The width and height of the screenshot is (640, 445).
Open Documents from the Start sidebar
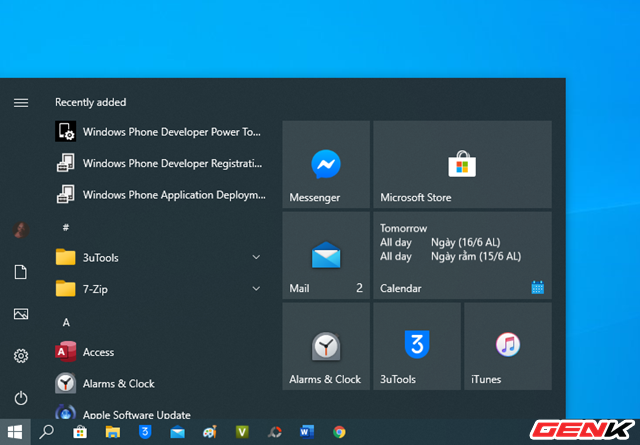(21, 272)
